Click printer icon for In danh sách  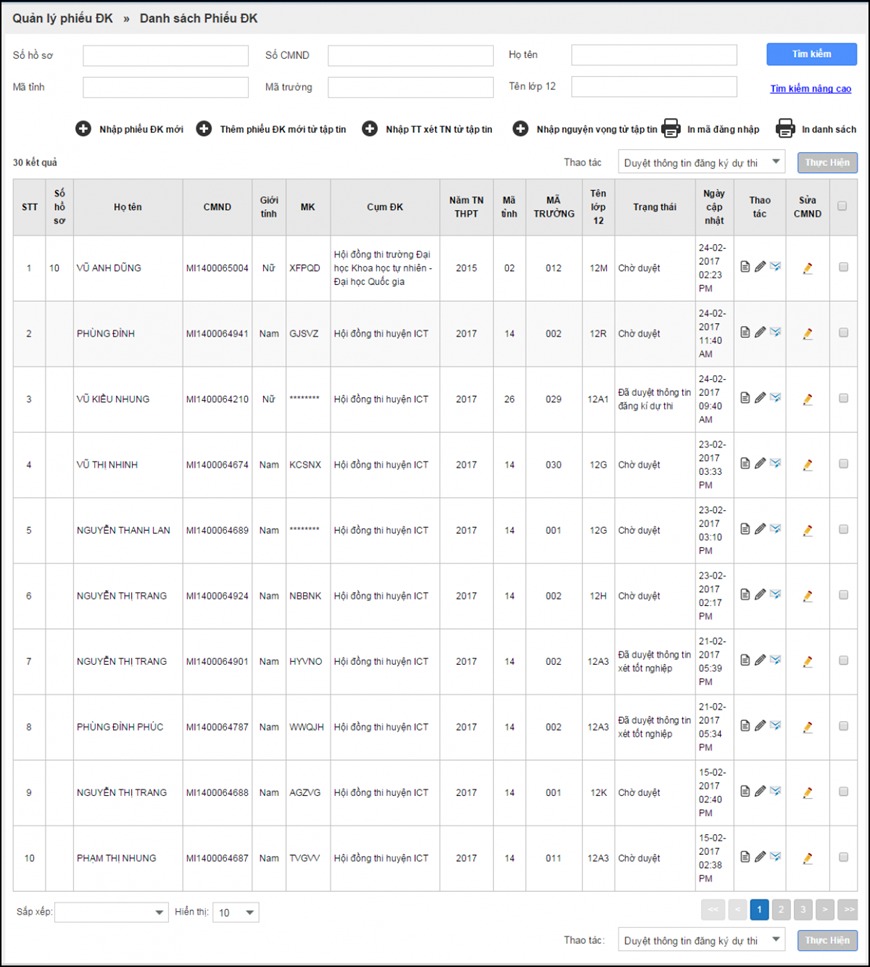pyautogui.click(x=786, y=129)
